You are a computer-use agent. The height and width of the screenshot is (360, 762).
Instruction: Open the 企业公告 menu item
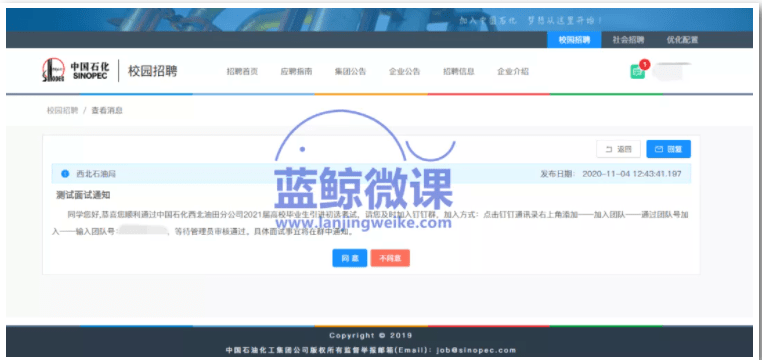click(404, 71)
